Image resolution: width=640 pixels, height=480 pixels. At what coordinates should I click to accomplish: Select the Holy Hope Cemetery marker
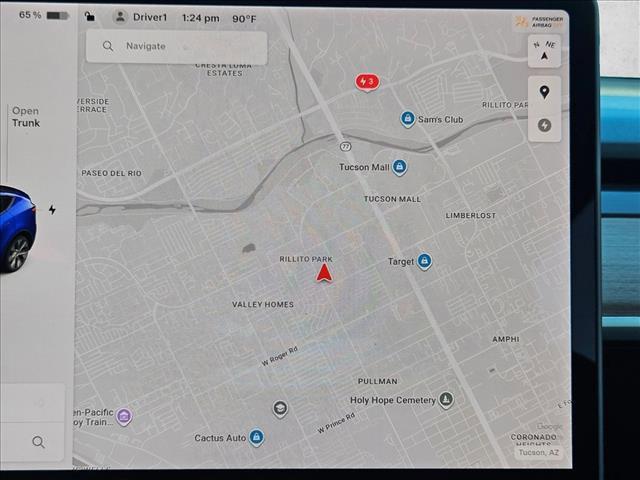pos(445,400)
